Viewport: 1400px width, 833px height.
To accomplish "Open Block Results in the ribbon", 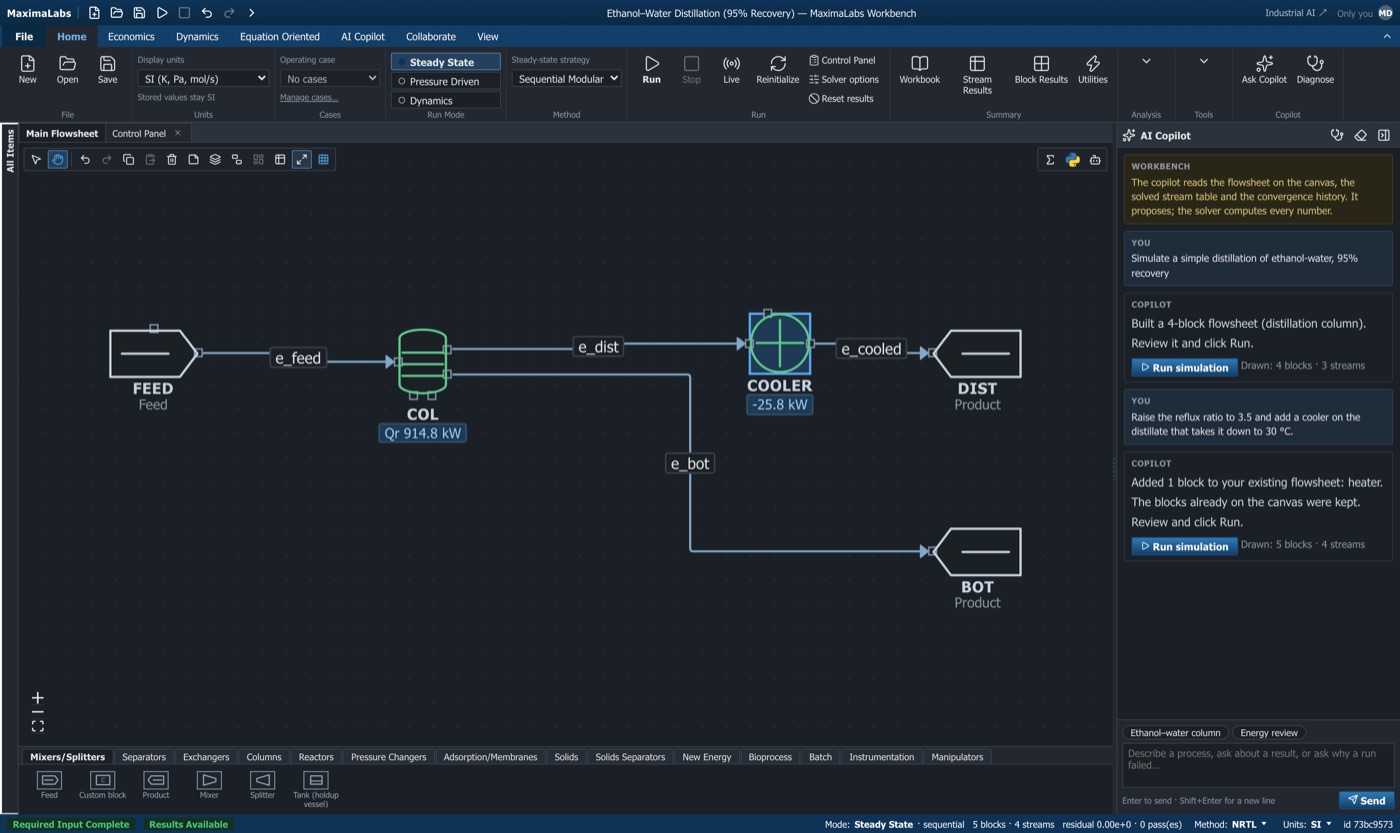I will (x=1041, y=70).
